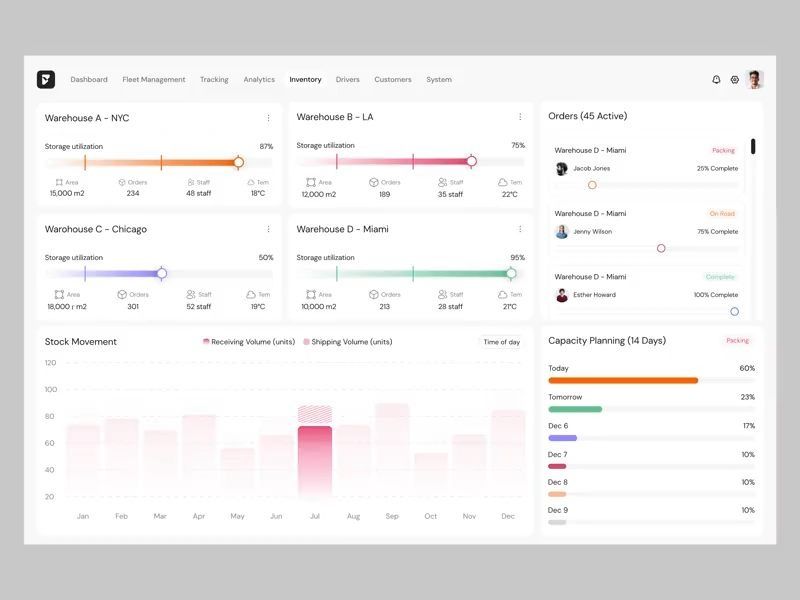Click the Capacity Planning Packing tag
The image size is (800, 600).
(x=737, y=340)
